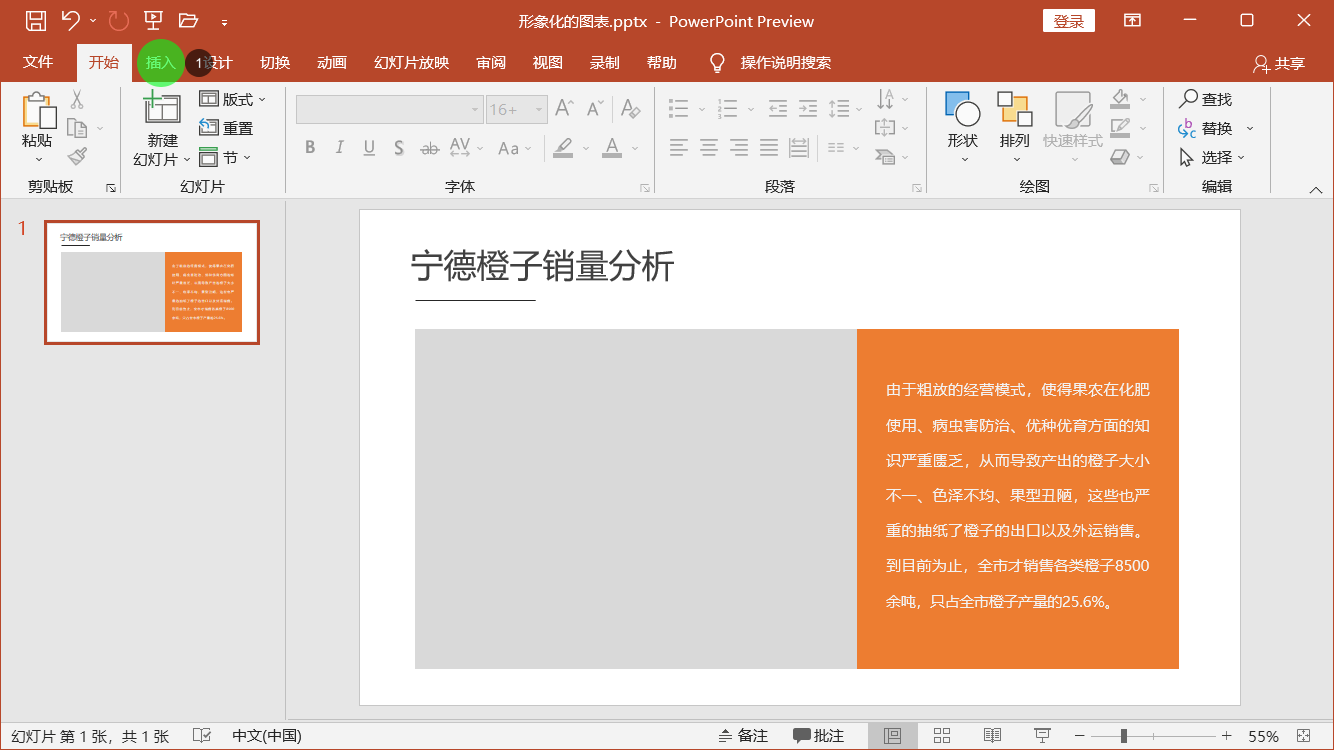Switch to Normal view in the status bar

(893, 736)
